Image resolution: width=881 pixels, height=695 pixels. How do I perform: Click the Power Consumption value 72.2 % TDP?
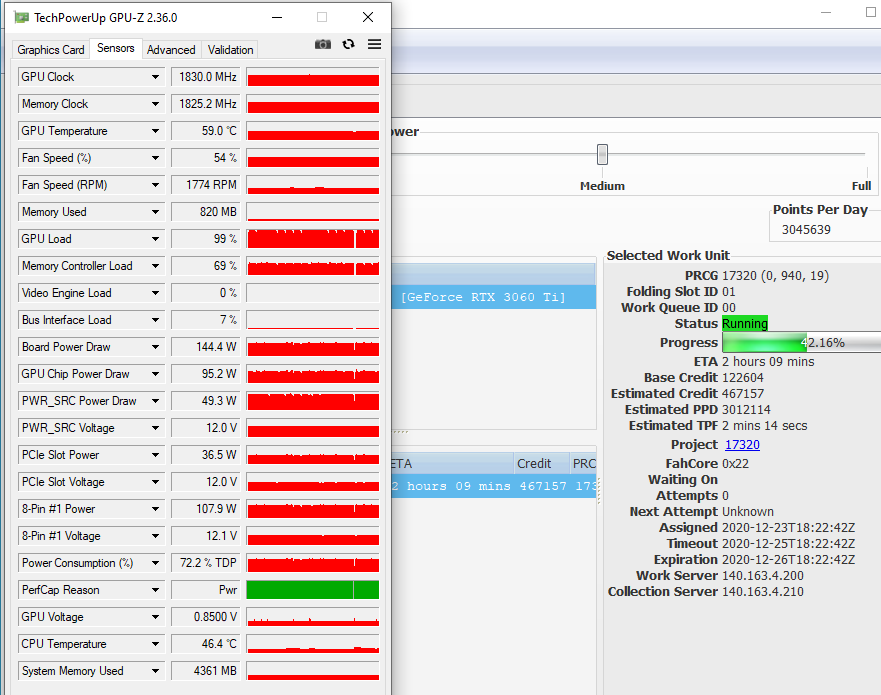206,562
